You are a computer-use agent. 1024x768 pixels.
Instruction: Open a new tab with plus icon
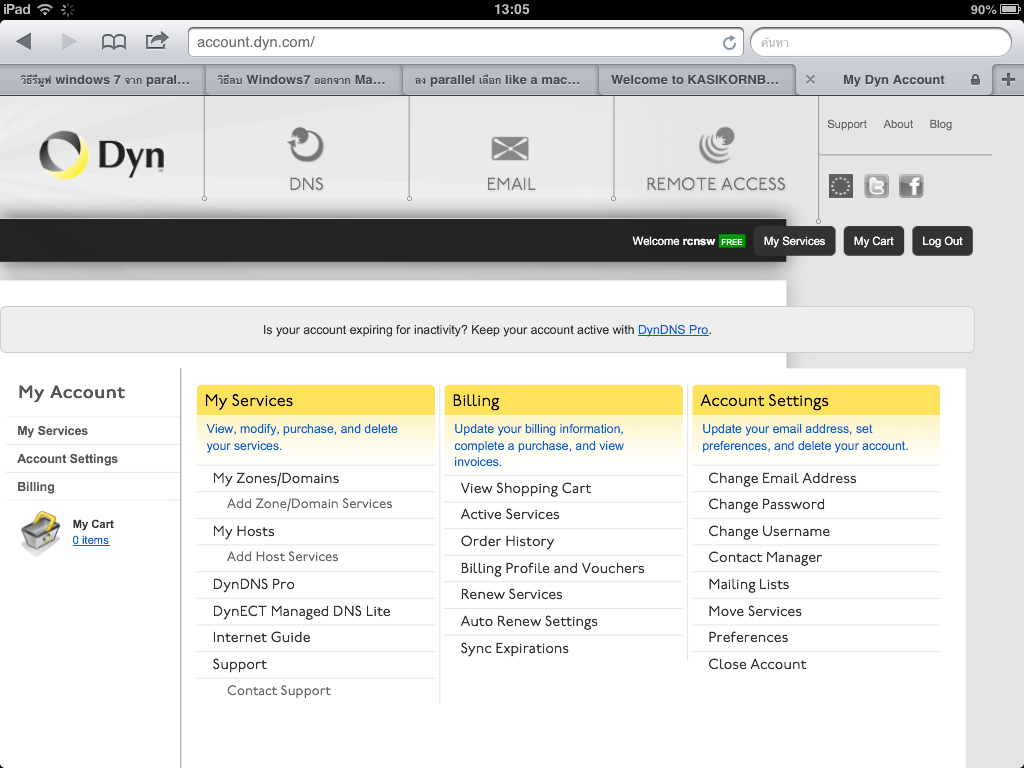click(1008, 80)
